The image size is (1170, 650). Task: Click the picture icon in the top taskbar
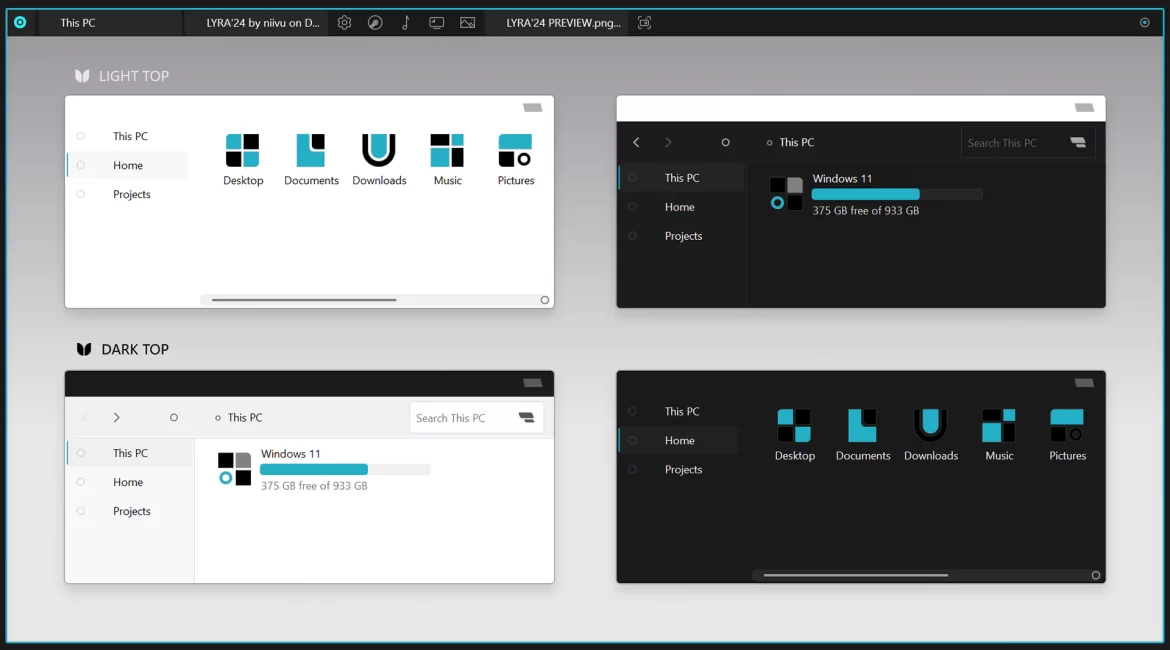pos(467,23)
